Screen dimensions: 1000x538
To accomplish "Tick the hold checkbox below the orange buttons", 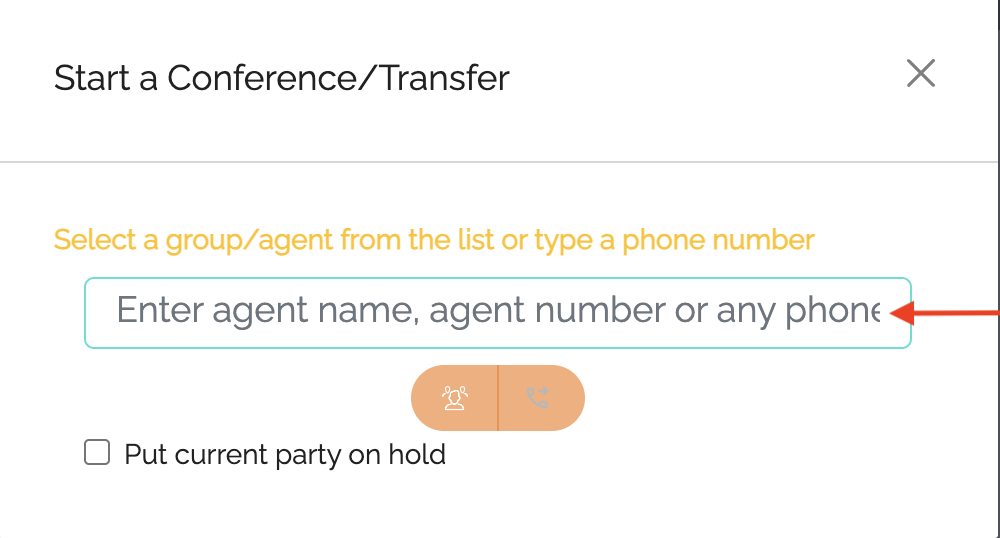I will click(97, 453).
